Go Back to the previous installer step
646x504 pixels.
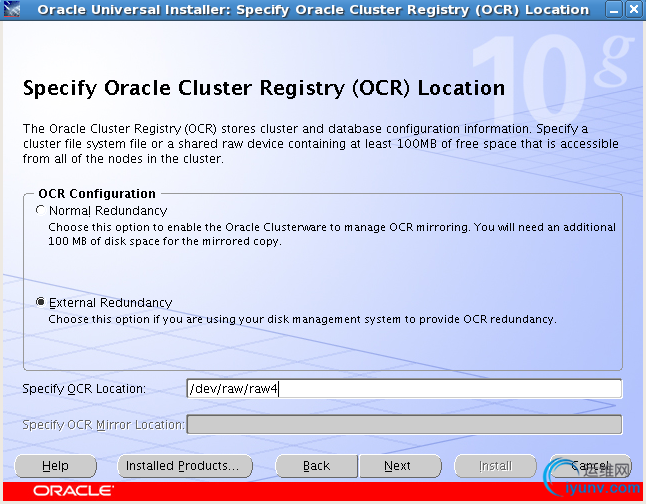pos(316,466)
